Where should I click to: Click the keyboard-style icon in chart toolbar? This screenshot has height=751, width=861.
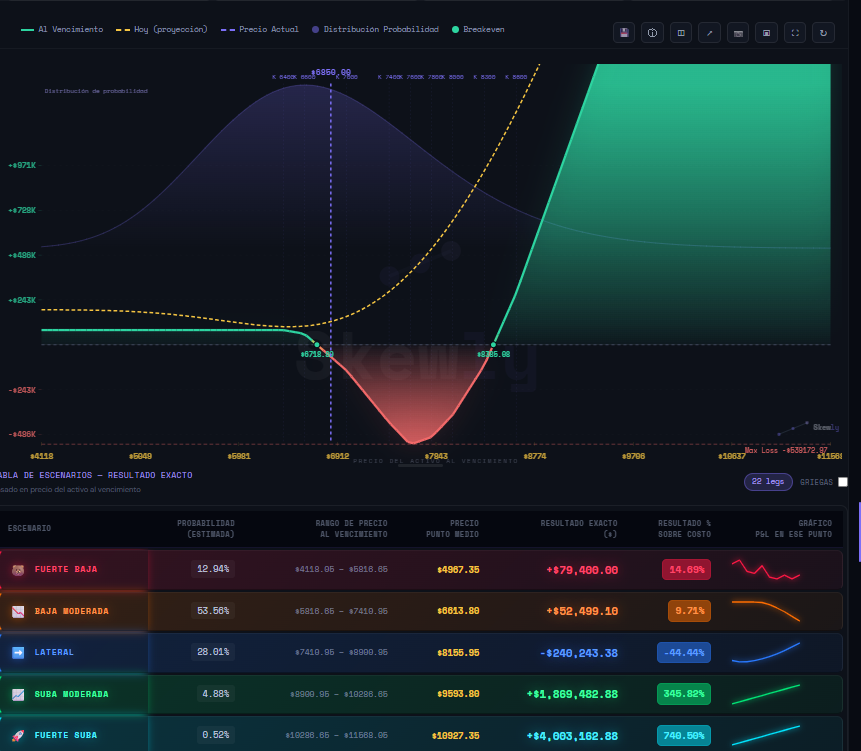pyautogui.click(x=738, y=33)
